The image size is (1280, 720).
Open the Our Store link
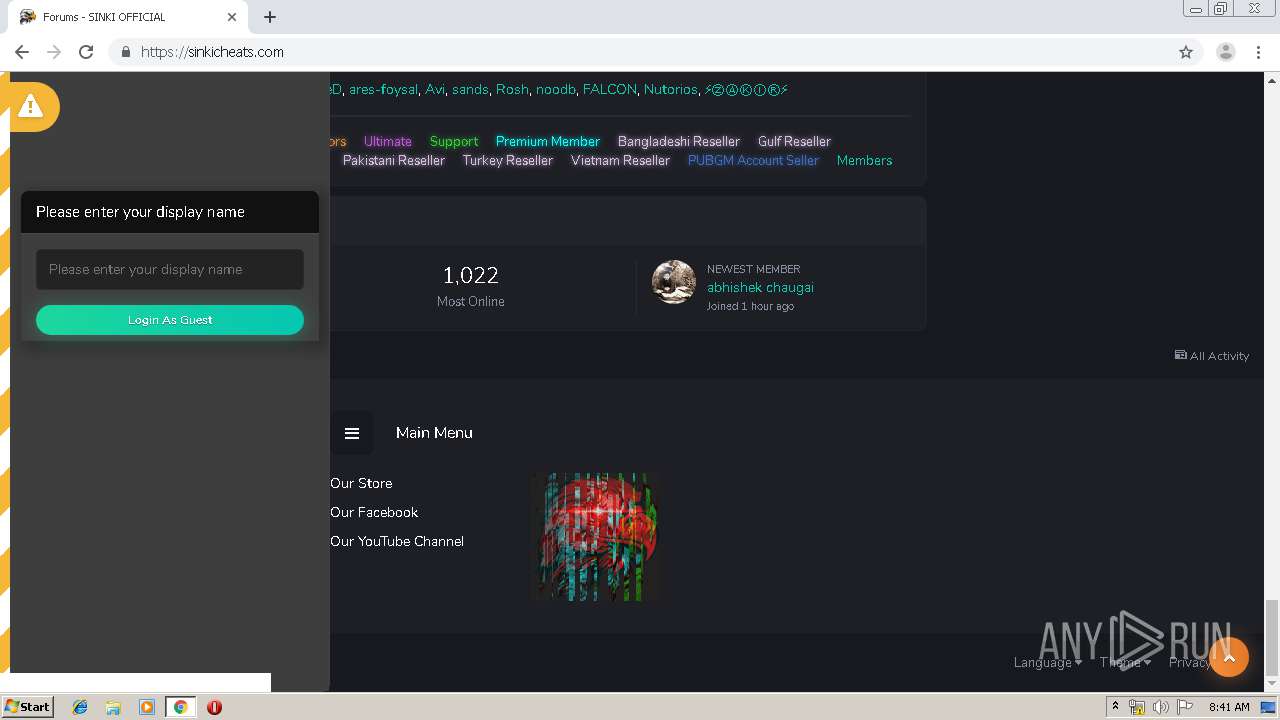pyautogui.click(x=361, y=483)
